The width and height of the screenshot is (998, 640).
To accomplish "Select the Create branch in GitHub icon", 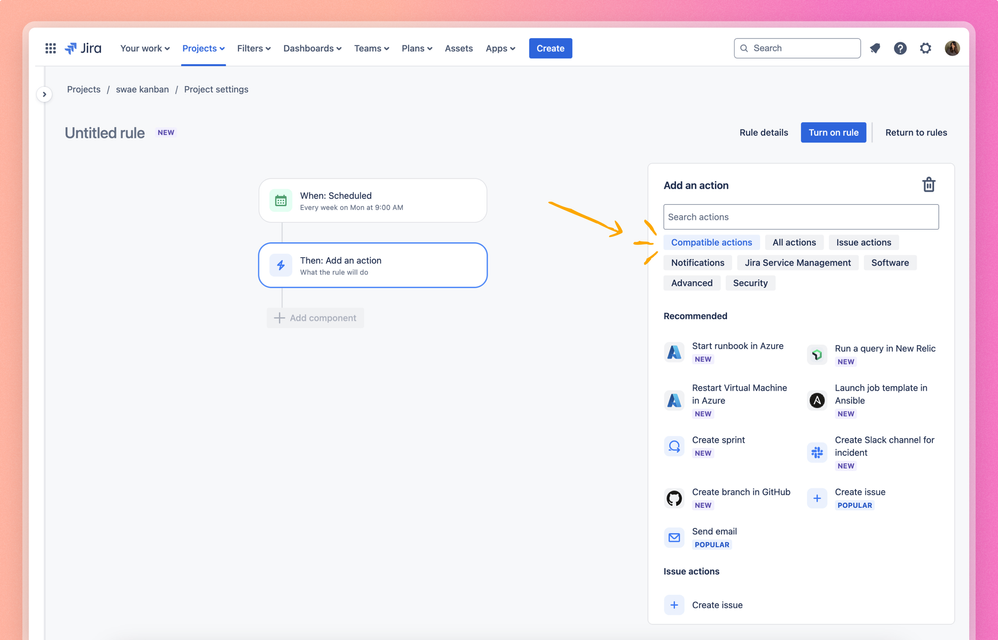I will [x=674, y=498].
